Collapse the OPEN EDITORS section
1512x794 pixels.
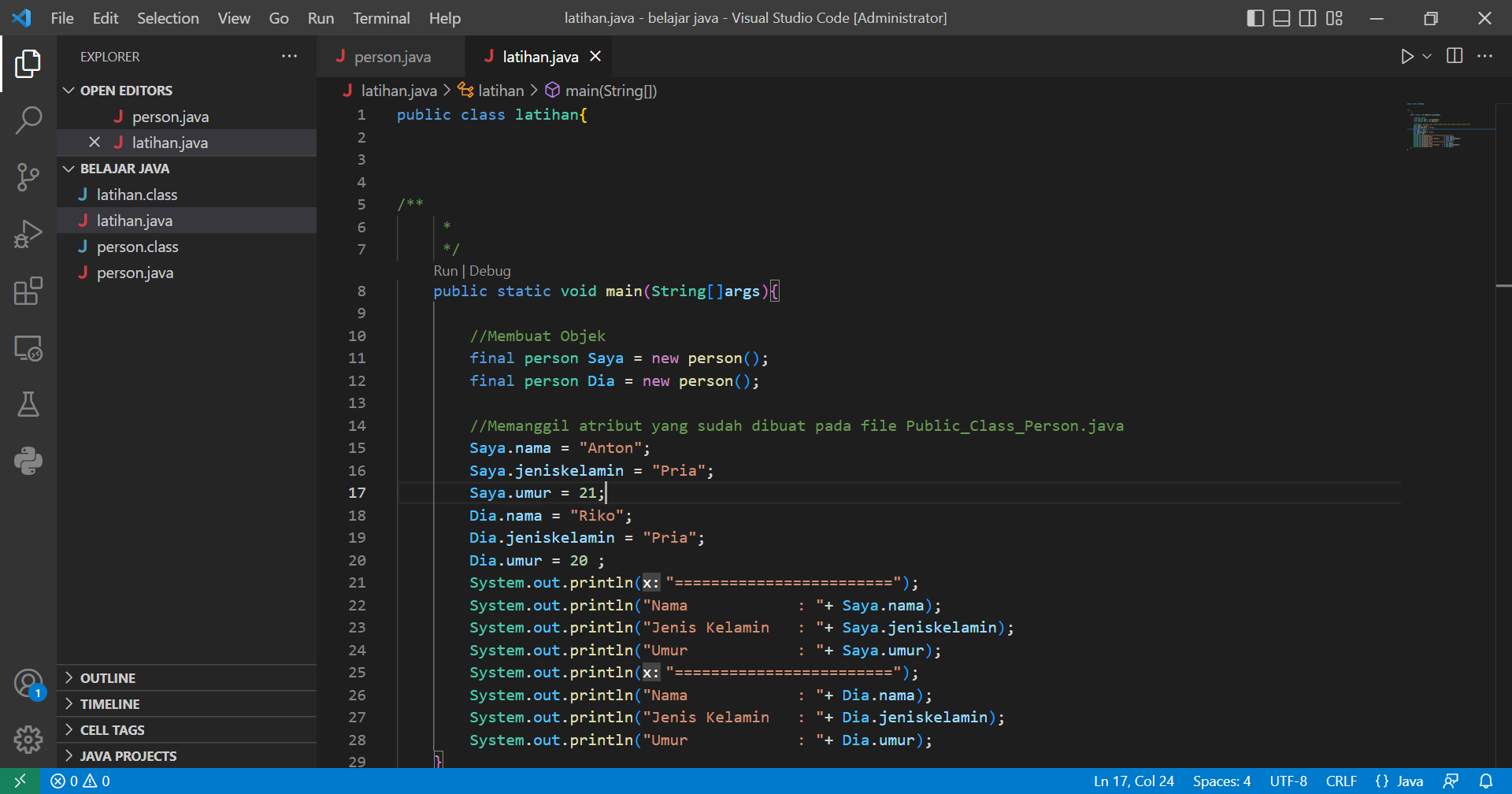[x=69, y=90]
